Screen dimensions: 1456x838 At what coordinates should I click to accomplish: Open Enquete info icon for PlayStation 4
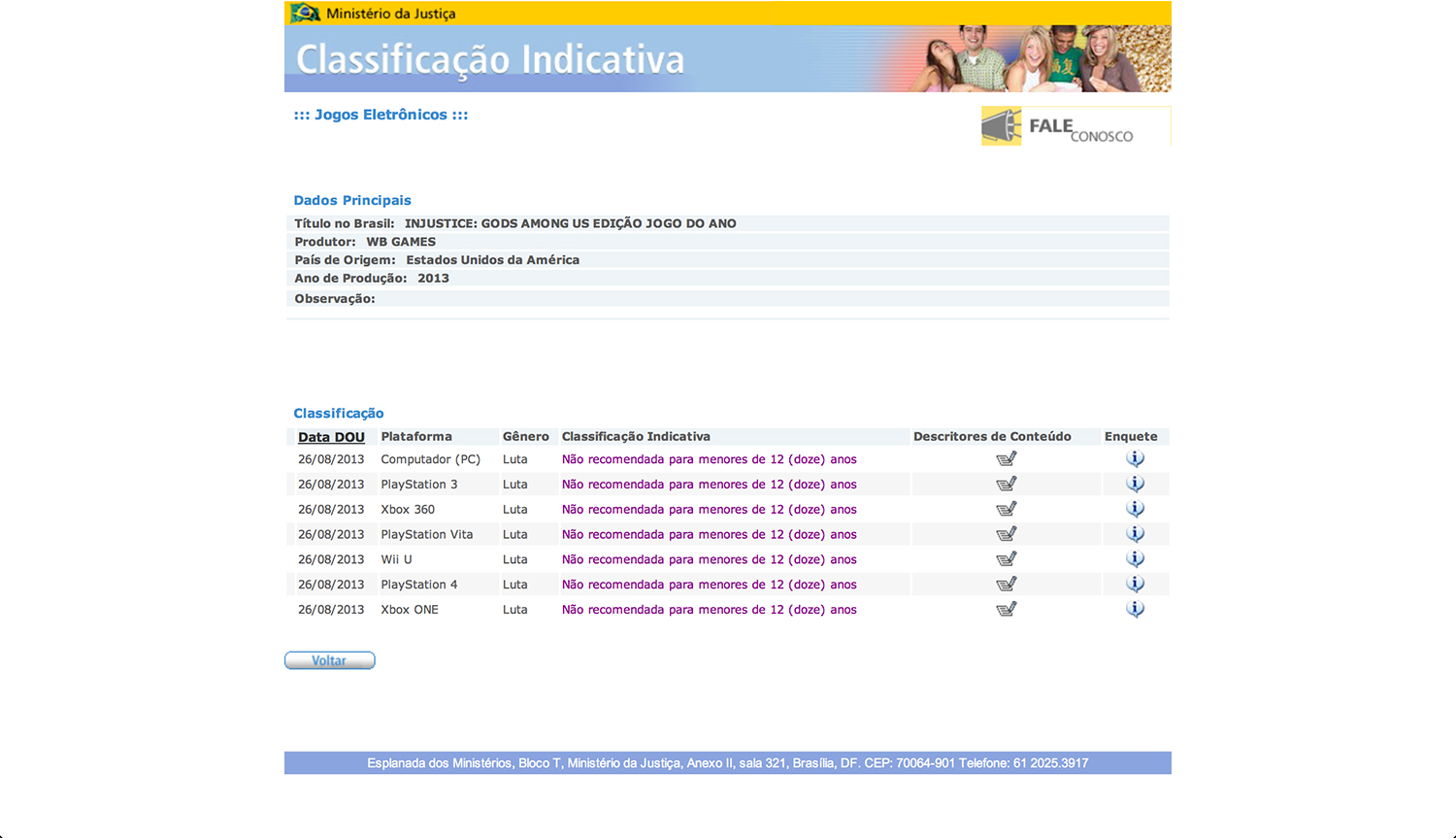(1135, 585)
